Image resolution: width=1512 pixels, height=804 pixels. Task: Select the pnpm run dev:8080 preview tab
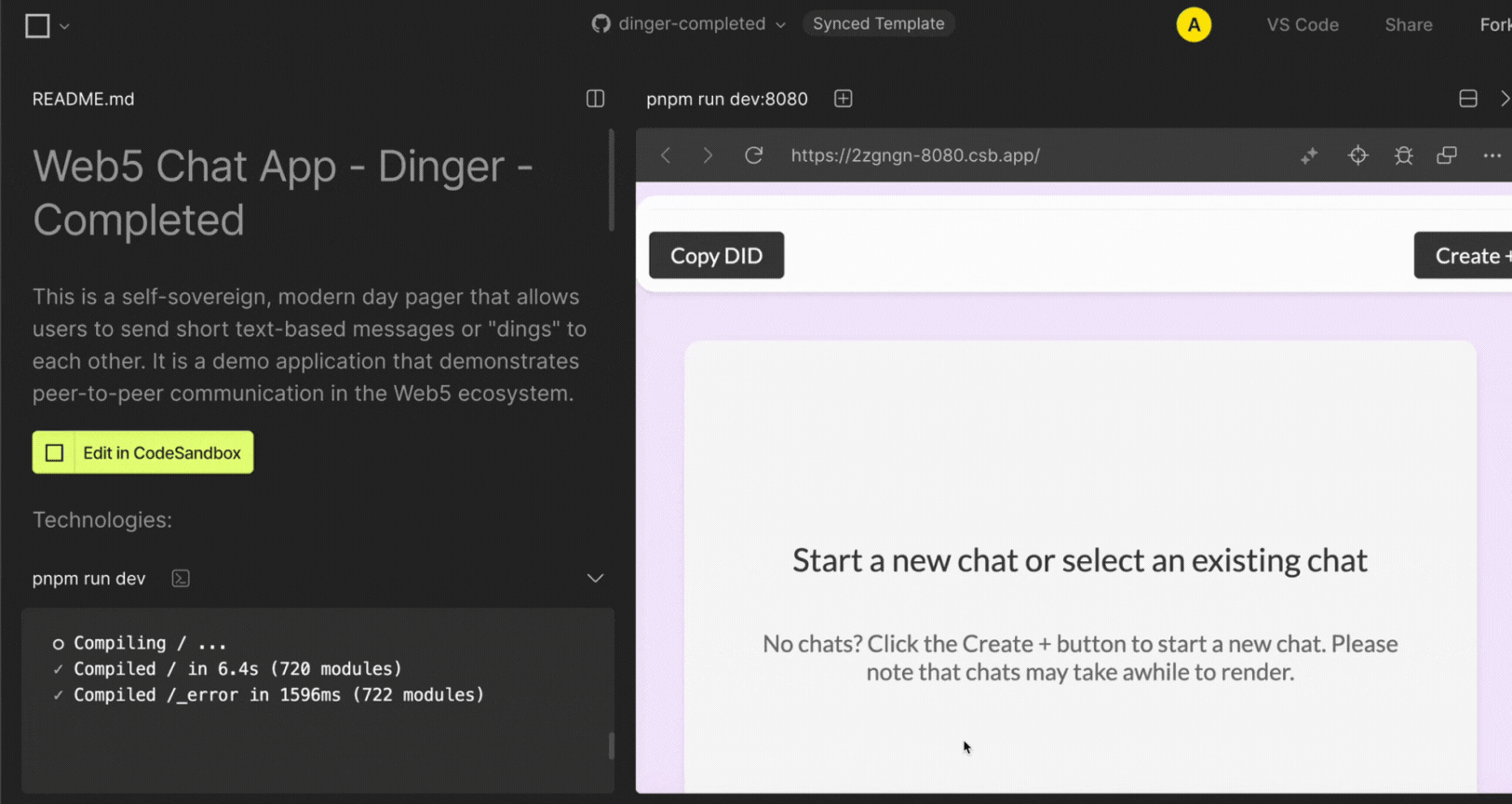coord(727,99)
